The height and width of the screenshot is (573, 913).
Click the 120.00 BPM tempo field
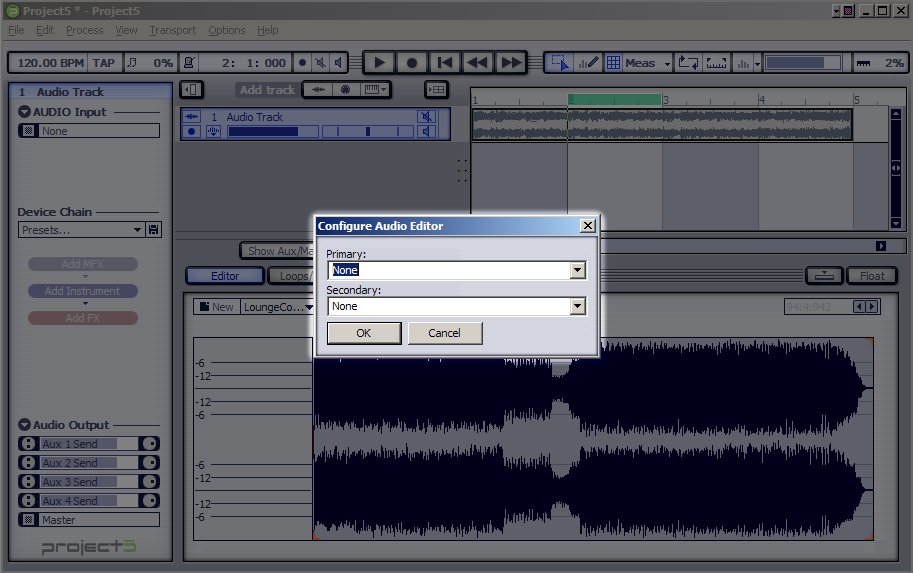(x=50, y=63)
